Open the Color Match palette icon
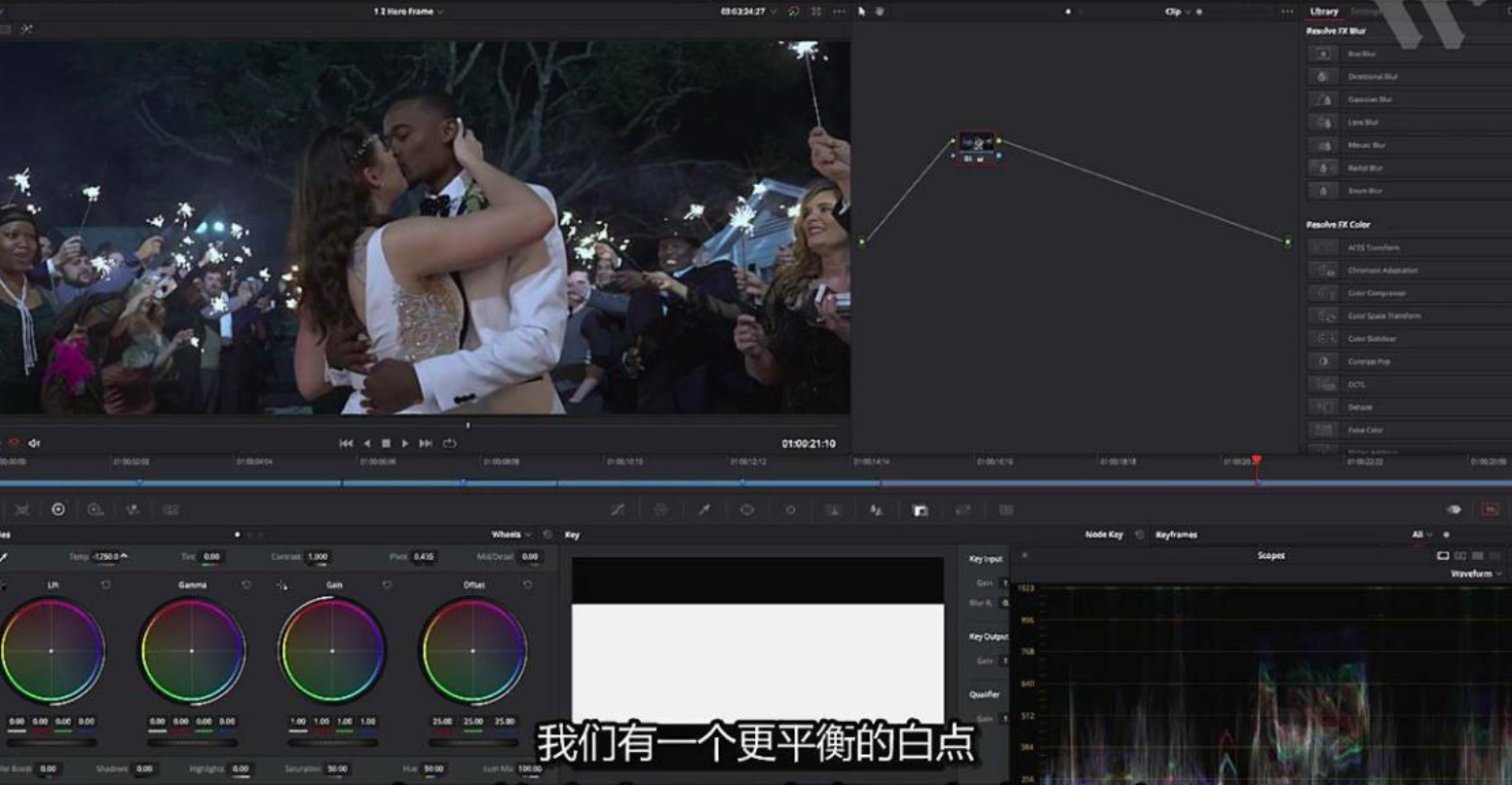 pyautogui.click(x=21, y=509)
